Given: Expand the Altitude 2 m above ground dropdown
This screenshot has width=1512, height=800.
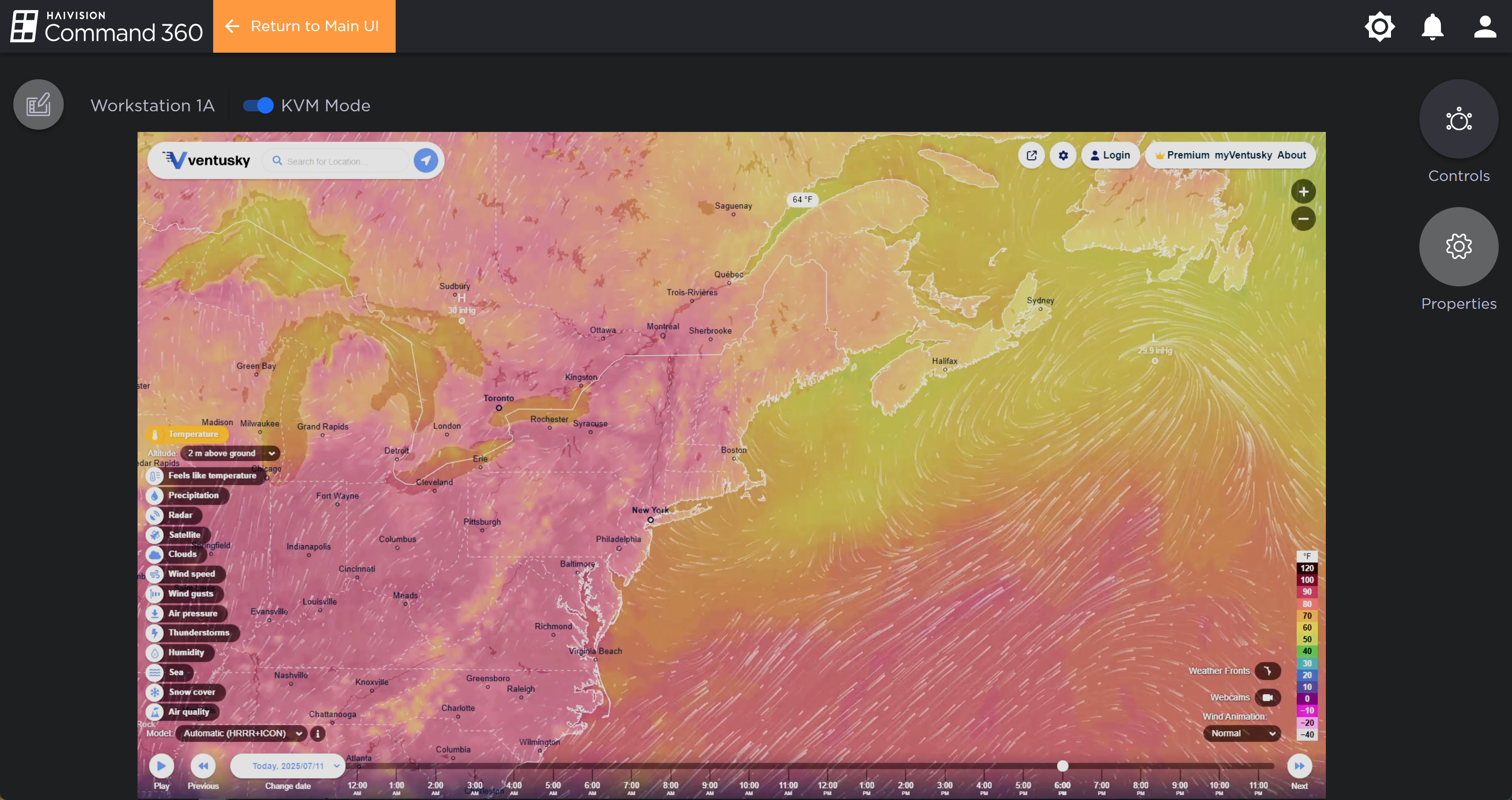Looking at the screenshot, I should (230, 453).
